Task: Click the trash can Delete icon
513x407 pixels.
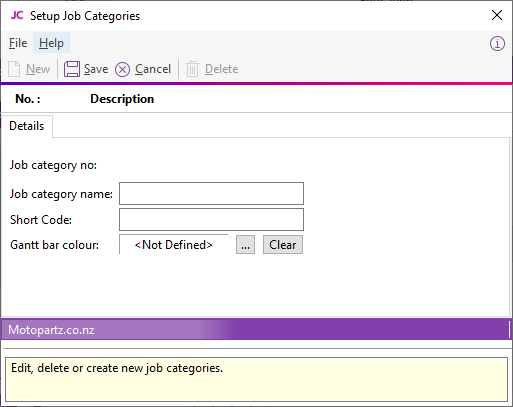Action: (x=192, y=69)
